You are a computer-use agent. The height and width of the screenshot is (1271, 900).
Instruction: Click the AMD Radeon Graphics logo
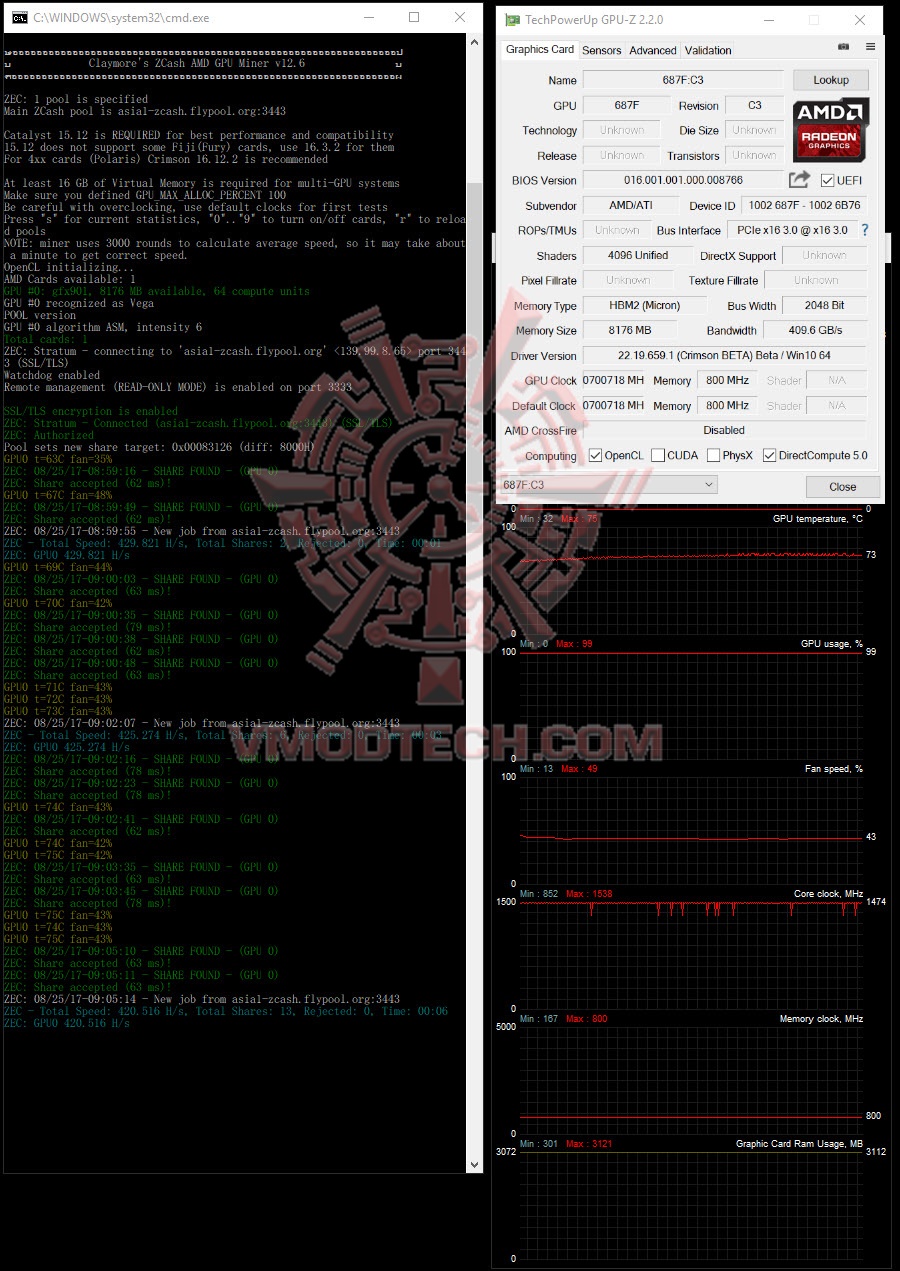[830, 130]
